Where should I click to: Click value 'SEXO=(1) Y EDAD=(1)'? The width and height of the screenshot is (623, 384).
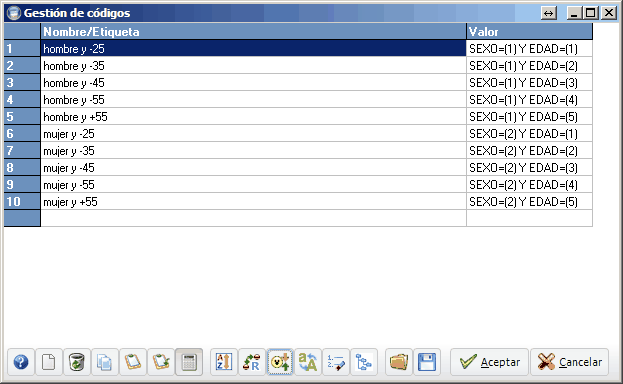click(529, 48)
